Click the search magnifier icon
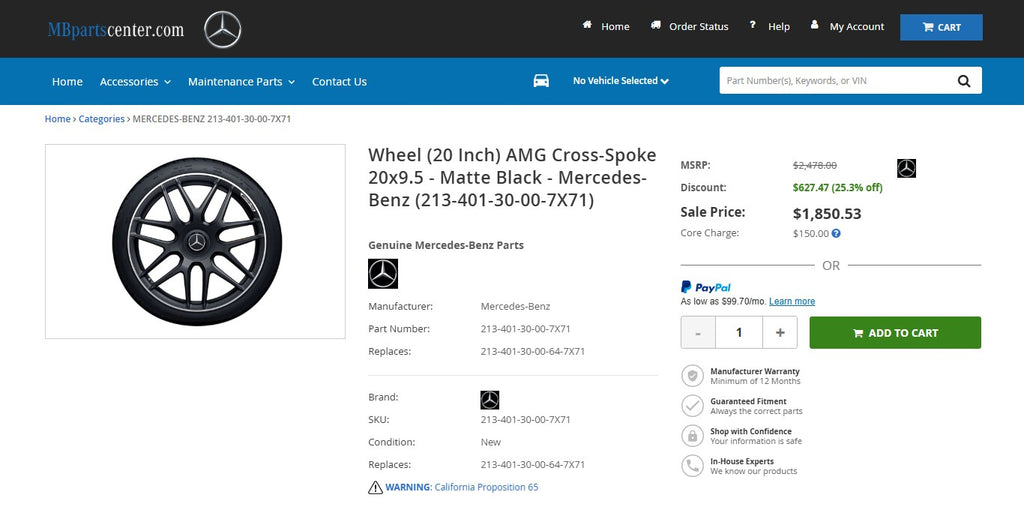Image resolution: width=1024 pixels, height=525 pixels. click(964, 81)
